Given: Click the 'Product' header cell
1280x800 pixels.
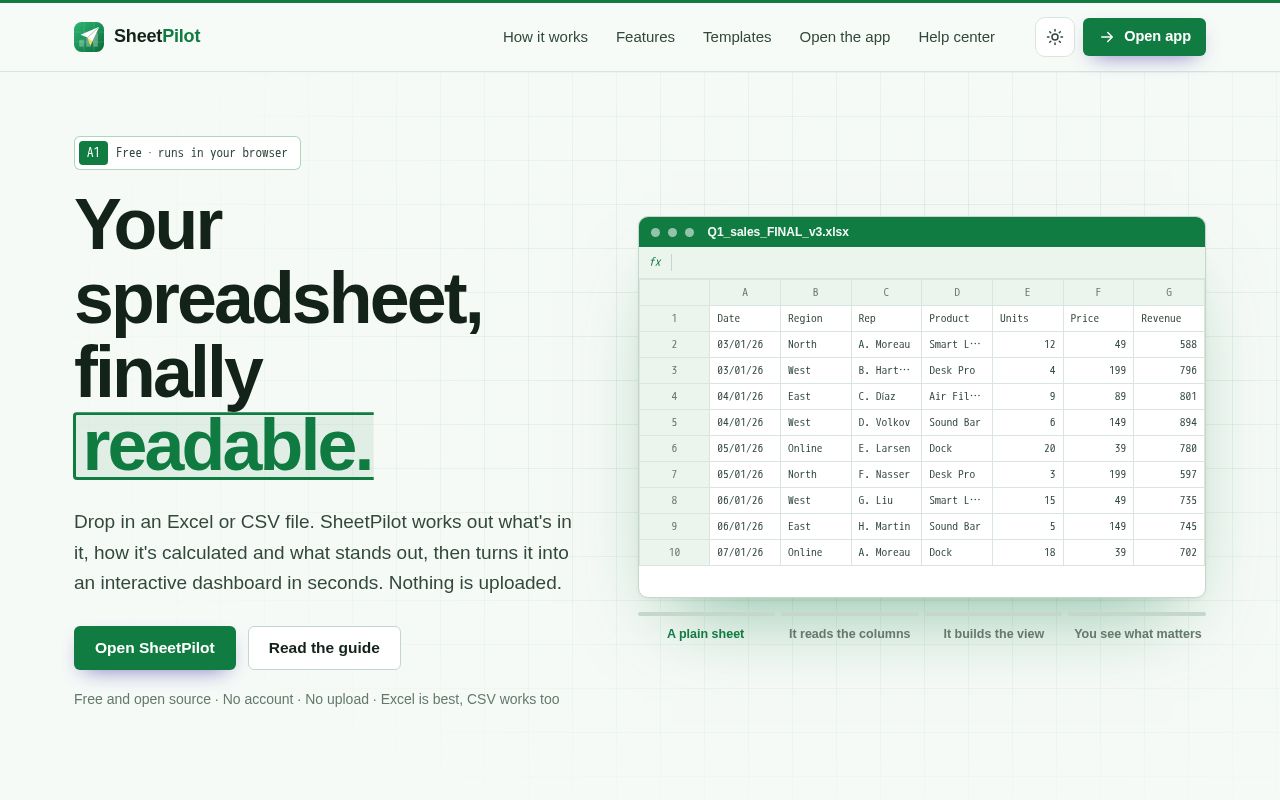Looking at the screenshot, I should [x=957, y=318].
